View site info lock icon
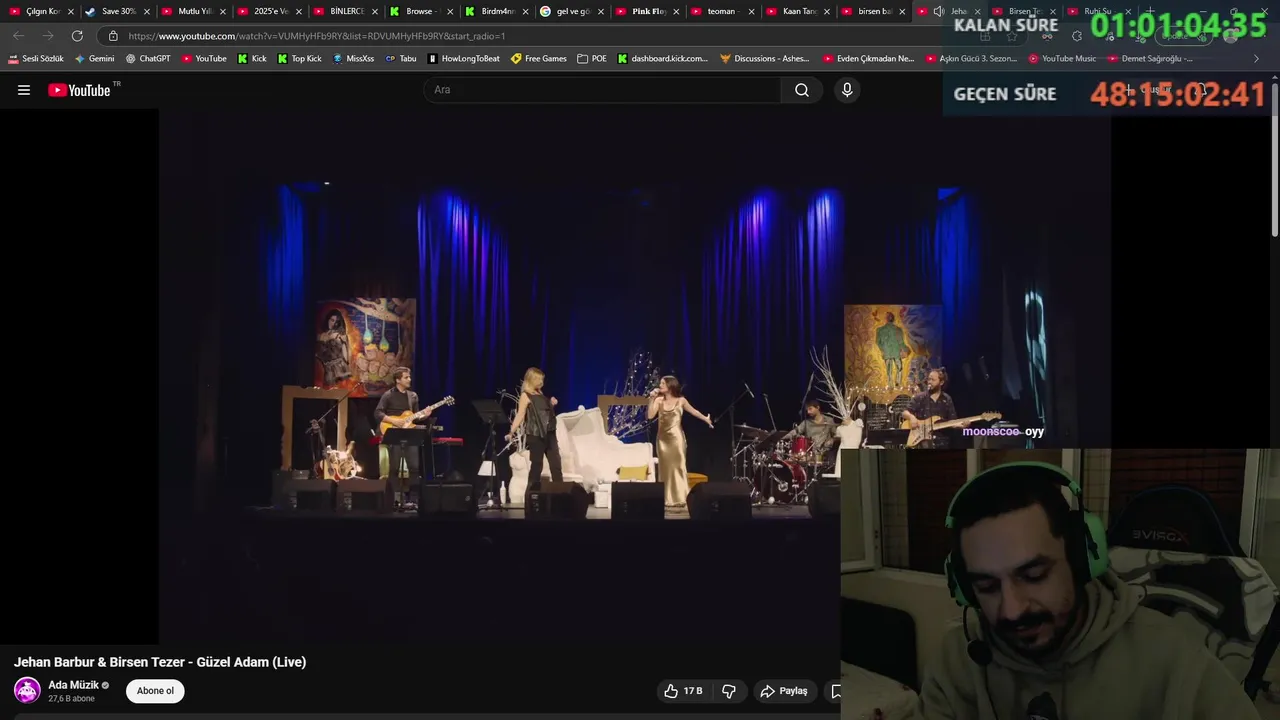 point(113,36)
